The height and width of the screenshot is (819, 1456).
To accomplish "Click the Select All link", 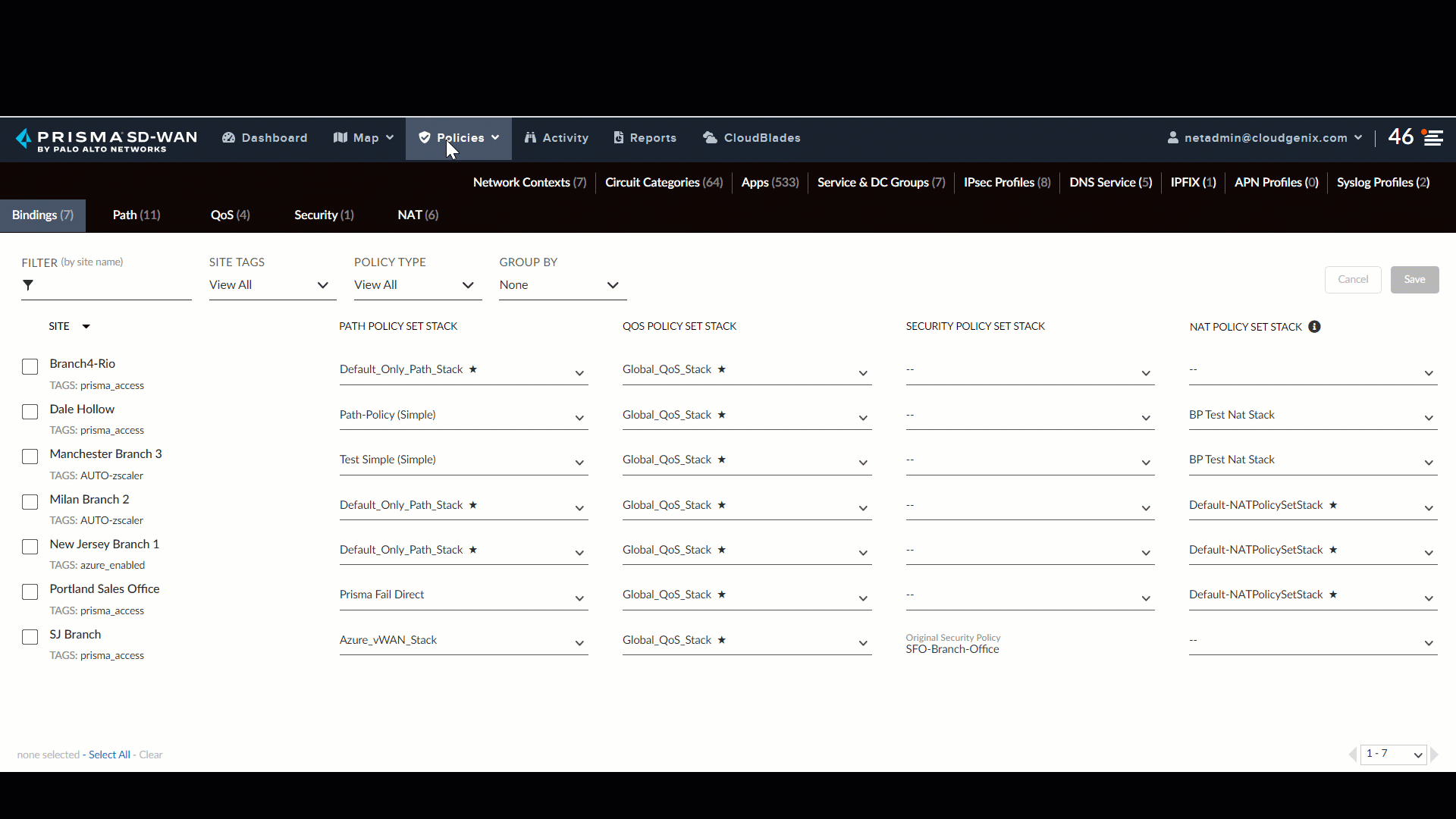I will [x=109, y=755].
